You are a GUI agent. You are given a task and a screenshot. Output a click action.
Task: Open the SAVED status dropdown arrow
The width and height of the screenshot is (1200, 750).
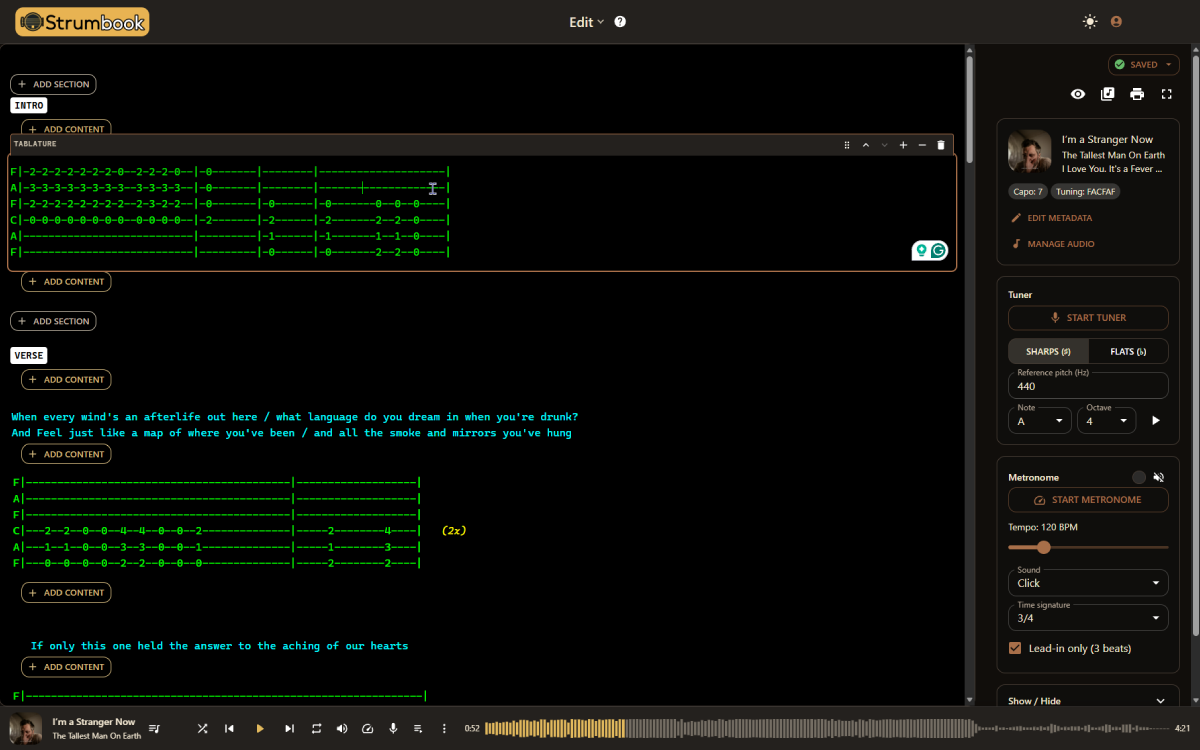(x=1168, y=65)
